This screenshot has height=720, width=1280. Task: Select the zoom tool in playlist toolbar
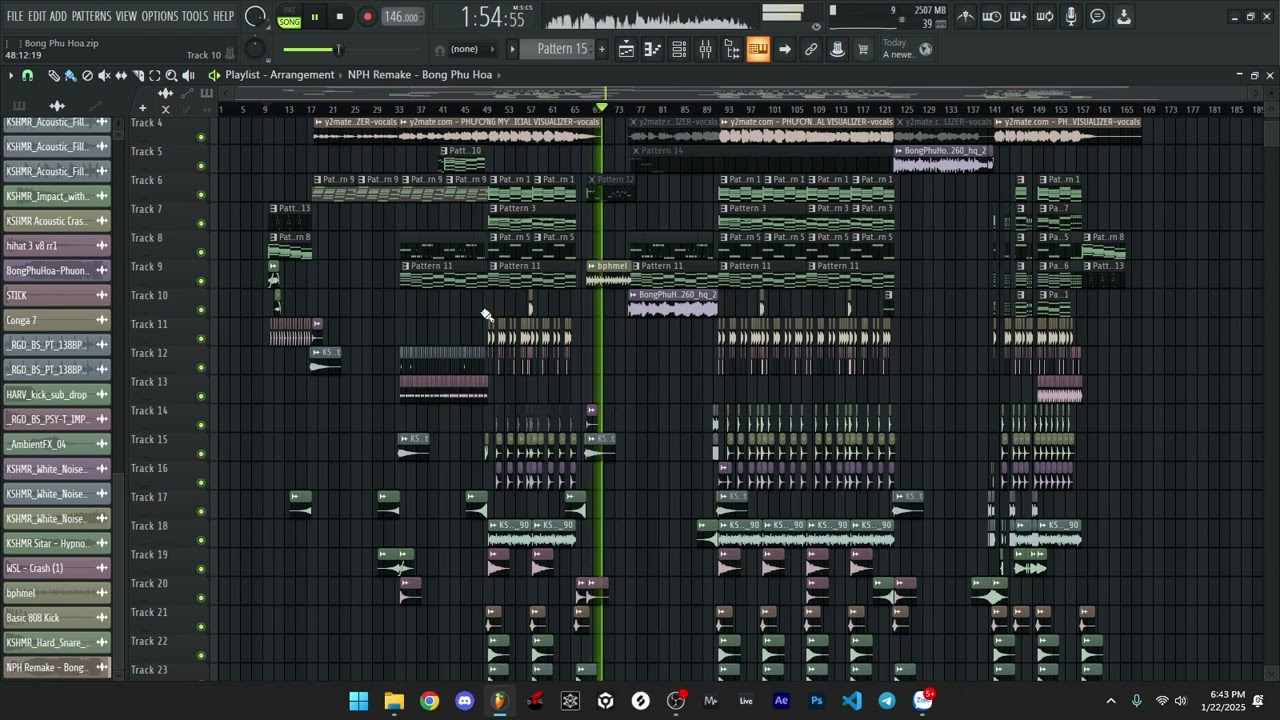point(171,76)
